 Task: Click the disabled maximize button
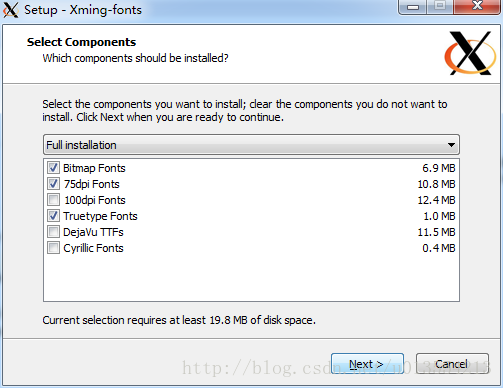click(440, 7)
